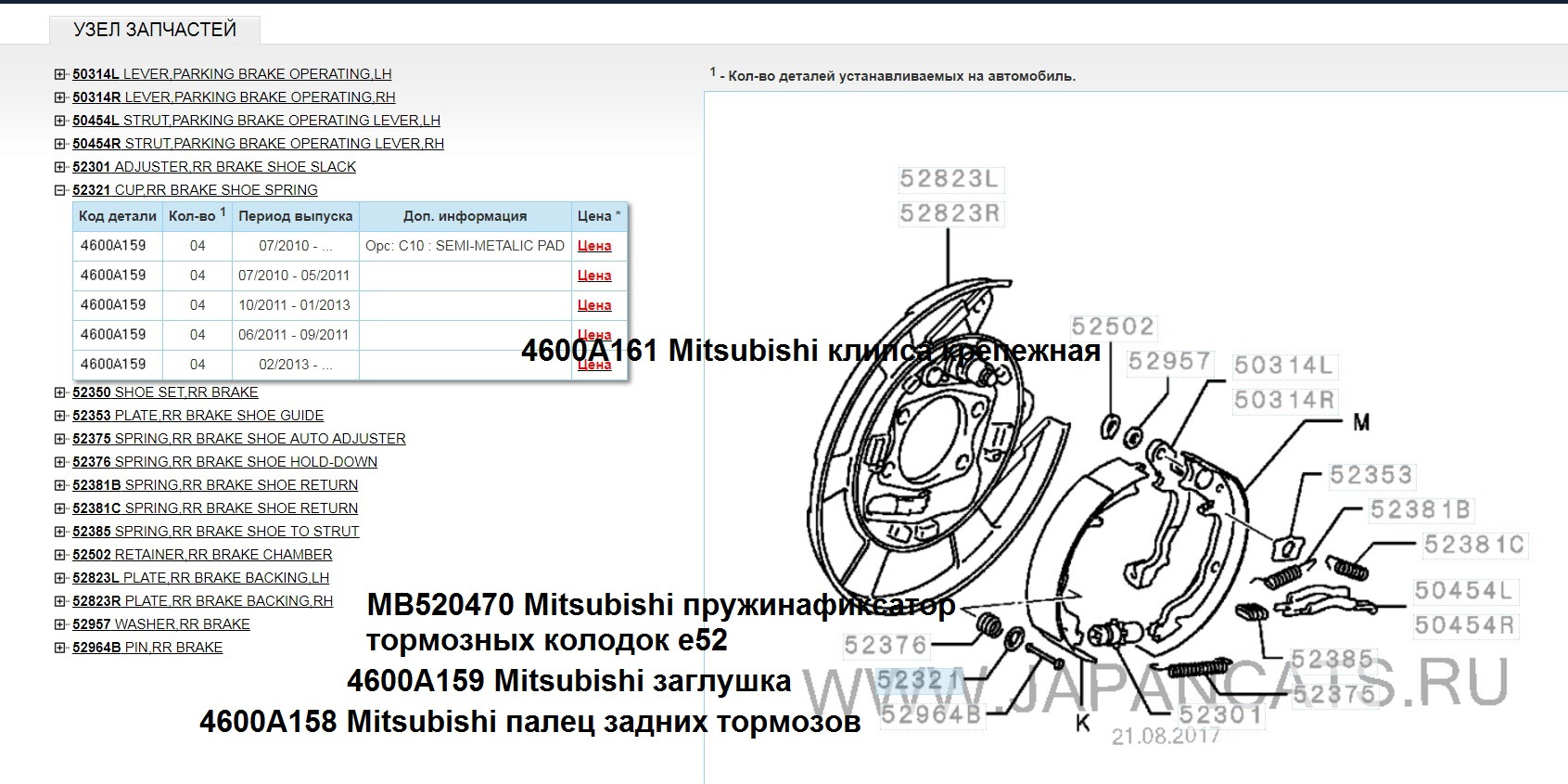Expand the 52376 hold-down spring node
1568x784 pixels.
point(60,462)
